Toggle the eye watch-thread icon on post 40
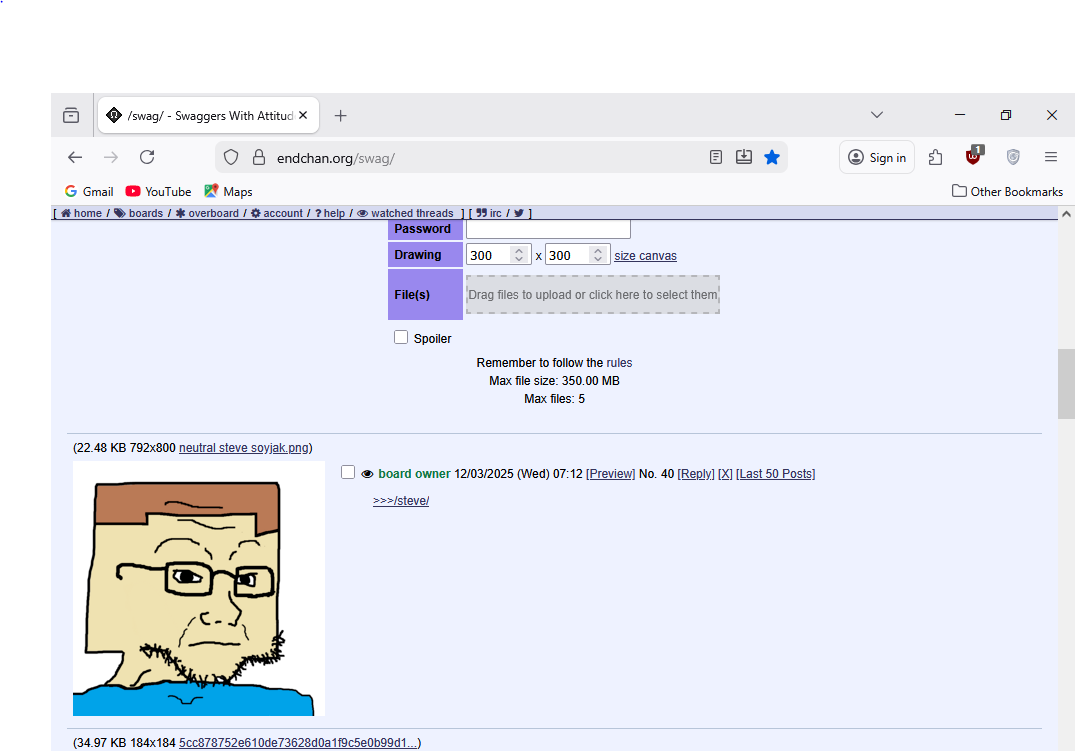 tap(367, 474)
